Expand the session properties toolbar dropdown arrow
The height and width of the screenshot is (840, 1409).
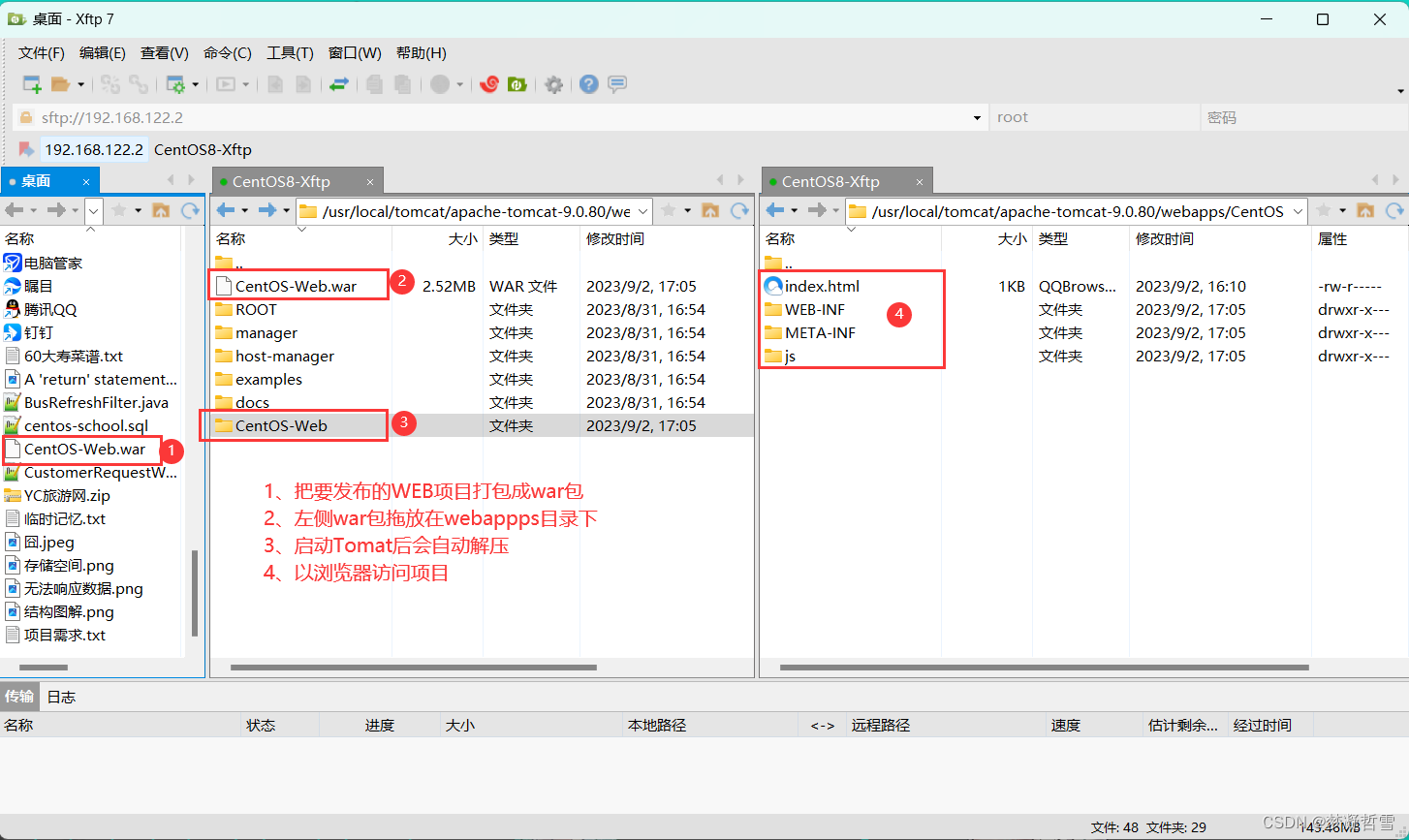[x=195, y=84]
